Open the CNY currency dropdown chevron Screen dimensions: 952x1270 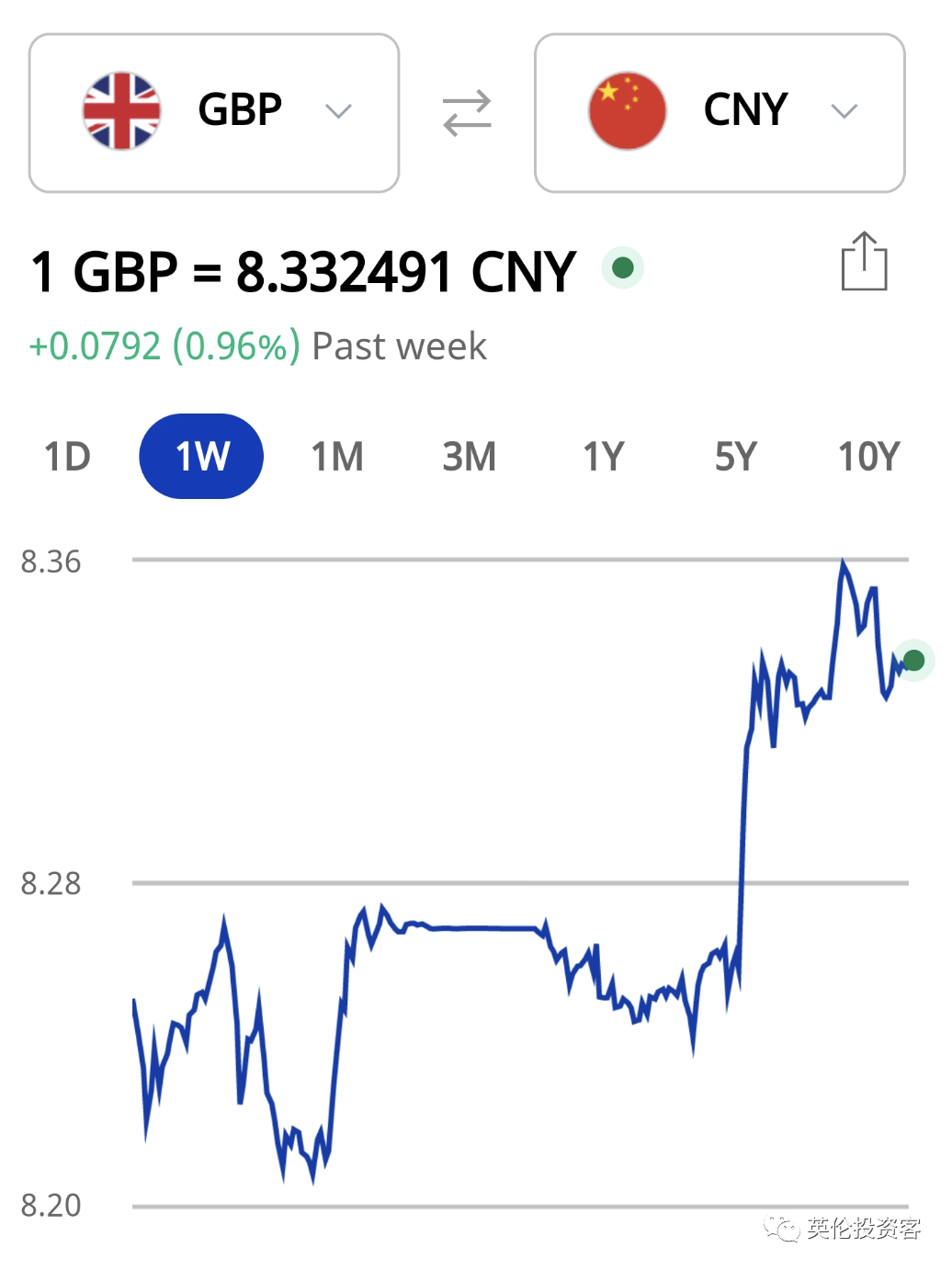(x=844, y=111)
